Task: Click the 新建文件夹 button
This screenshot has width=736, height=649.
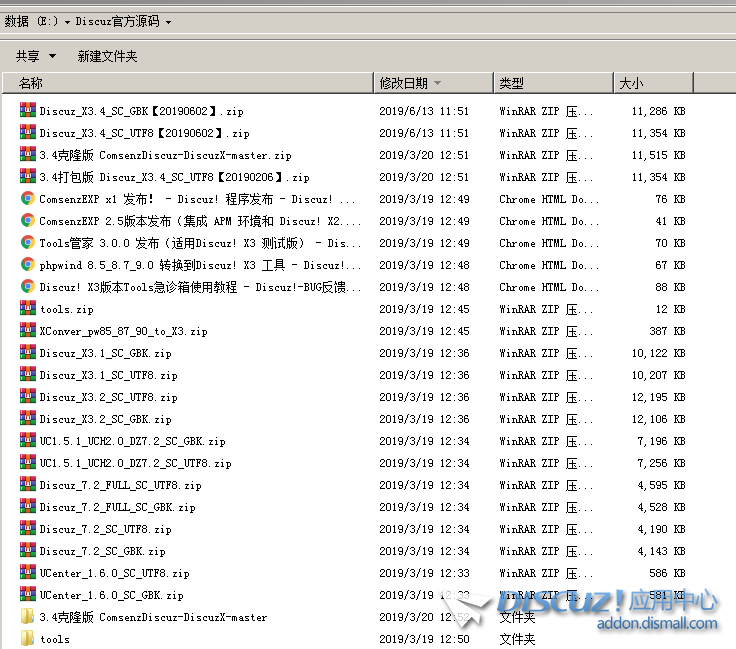Action: click(107, 56)
